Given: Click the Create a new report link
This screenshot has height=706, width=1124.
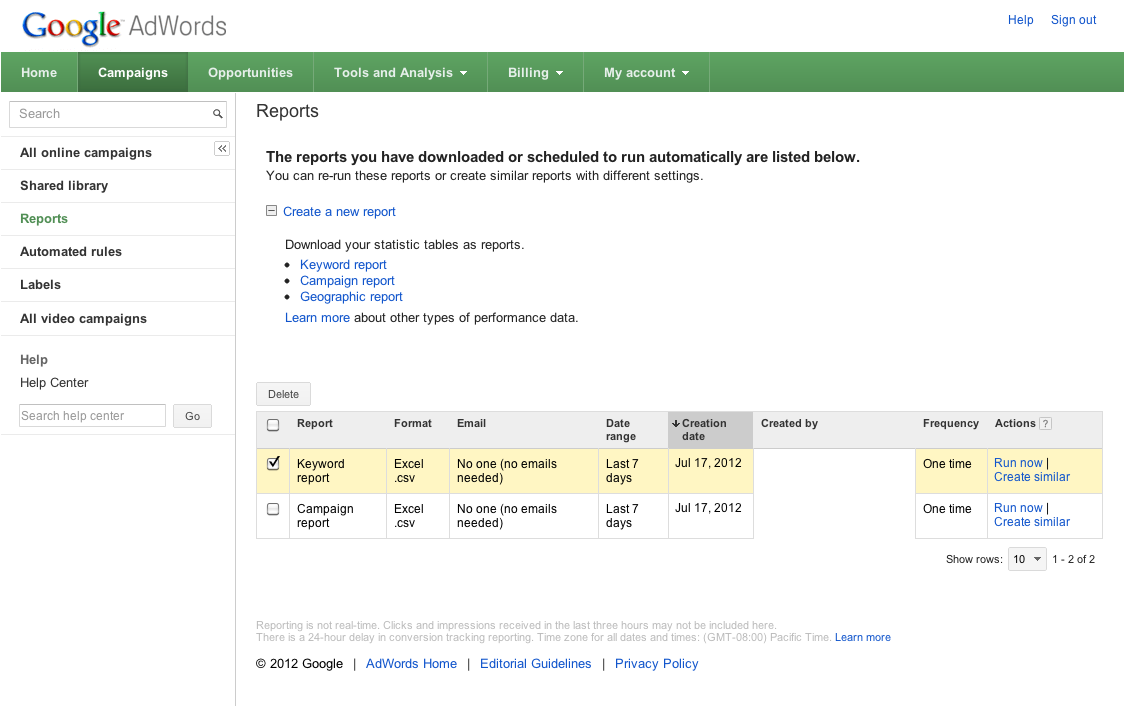Looking at the screenshot, I should [x=339, y=211].
